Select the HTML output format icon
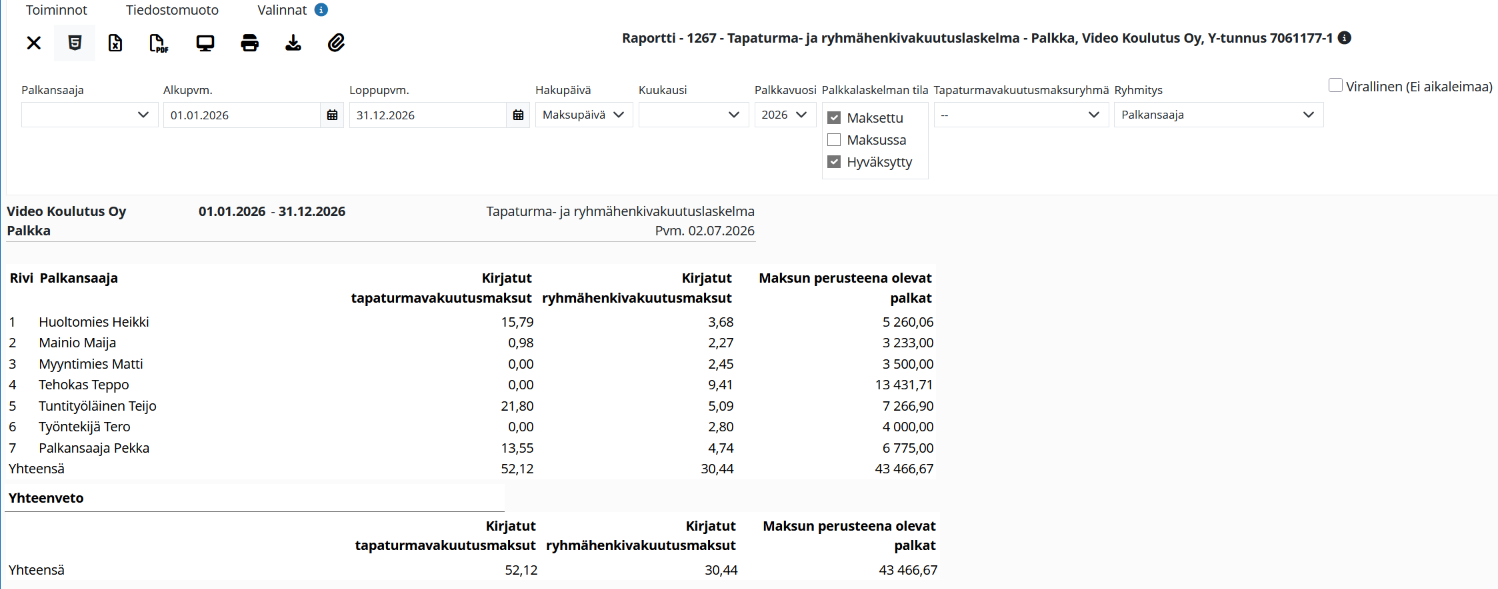The image size is (1498, 589). [x=74, y=43]
